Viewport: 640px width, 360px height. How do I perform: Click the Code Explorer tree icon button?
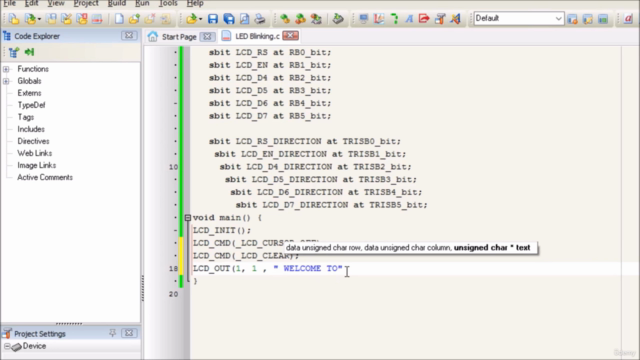[13, 52]
